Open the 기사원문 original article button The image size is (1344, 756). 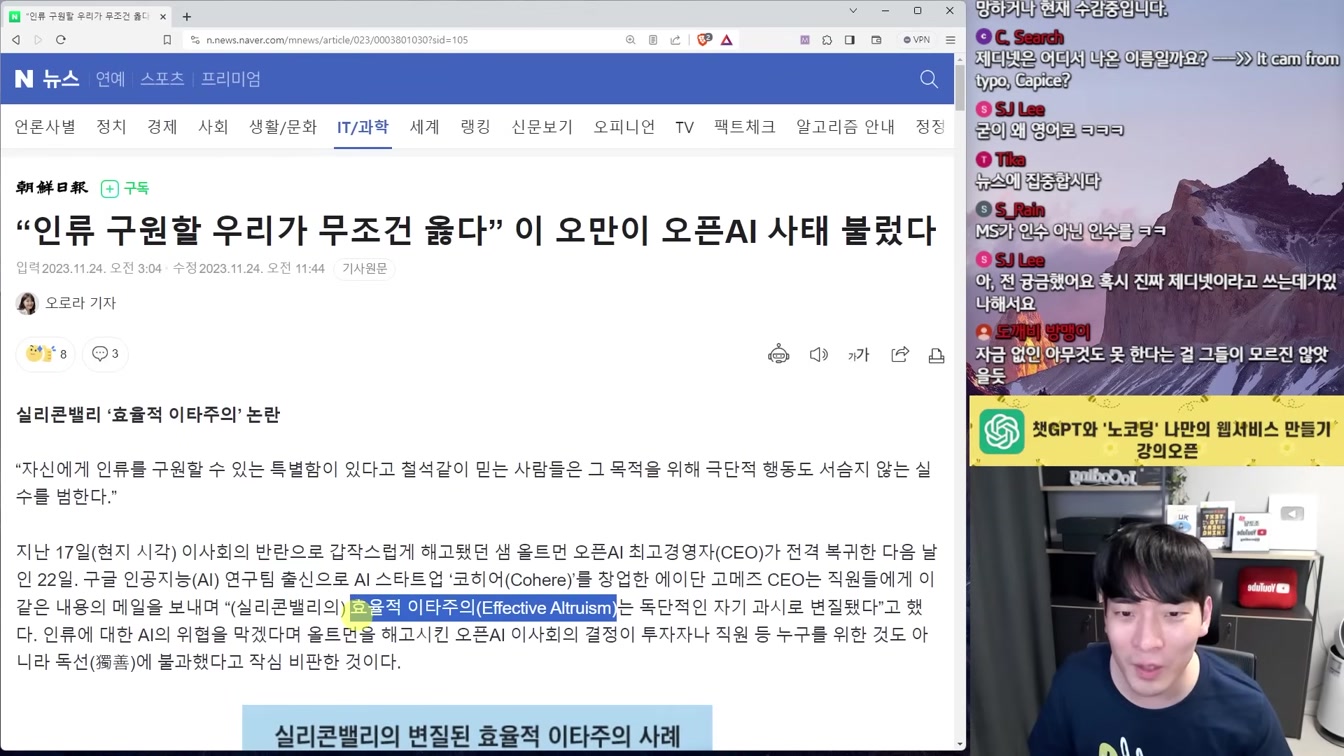tap(365, 268)
